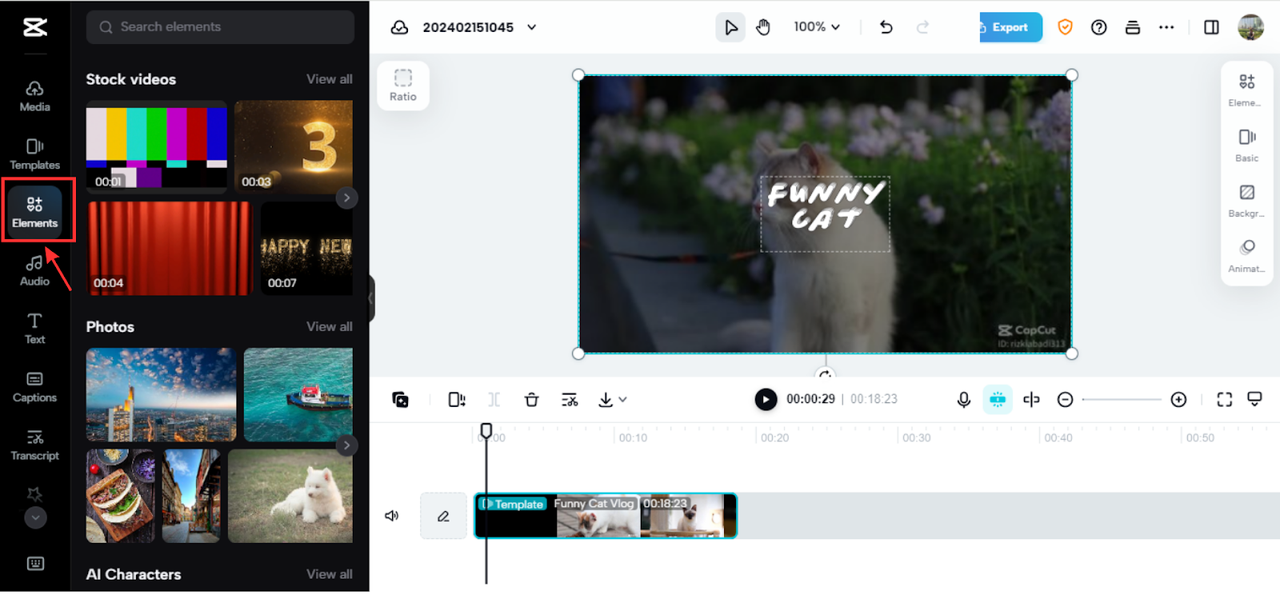1280x595 pixels.
Task: Open the user profile avatar
Action: coord(1251,27)
